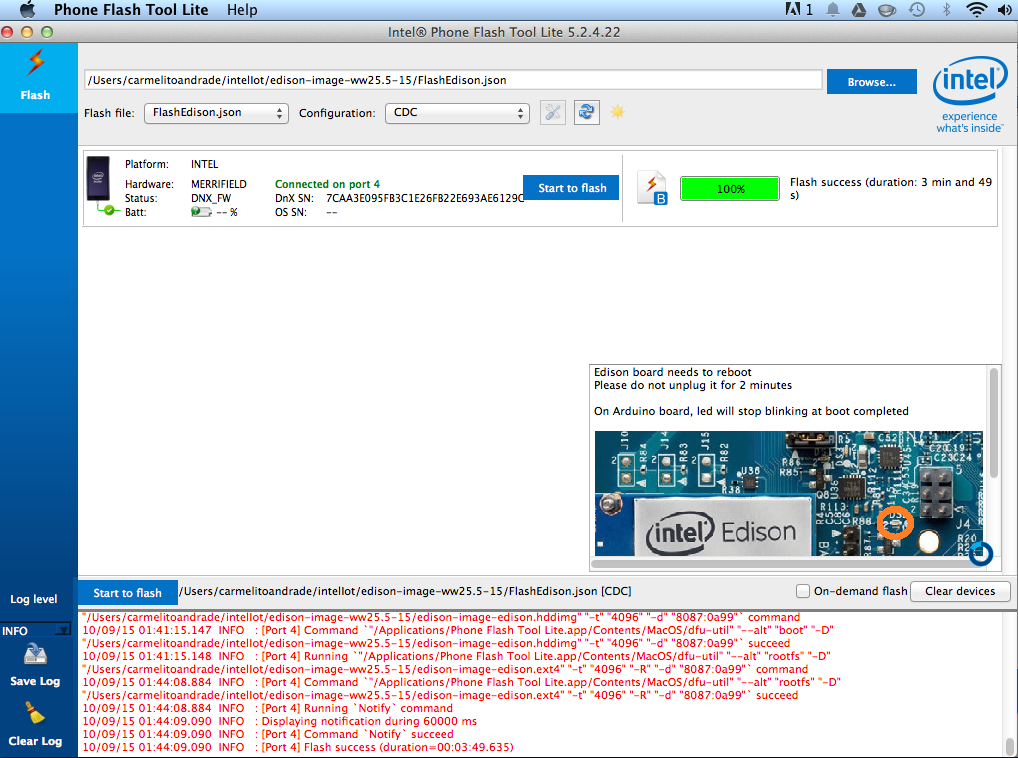
Task: Click the flash file path input field
Action: [453, 80]
